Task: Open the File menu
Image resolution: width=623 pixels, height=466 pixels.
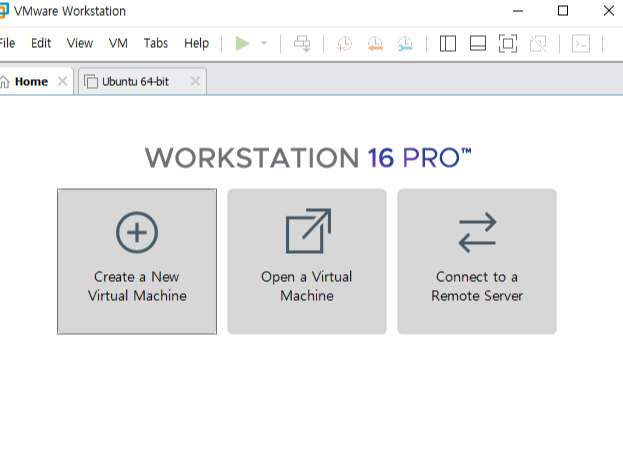Action: 7,43
